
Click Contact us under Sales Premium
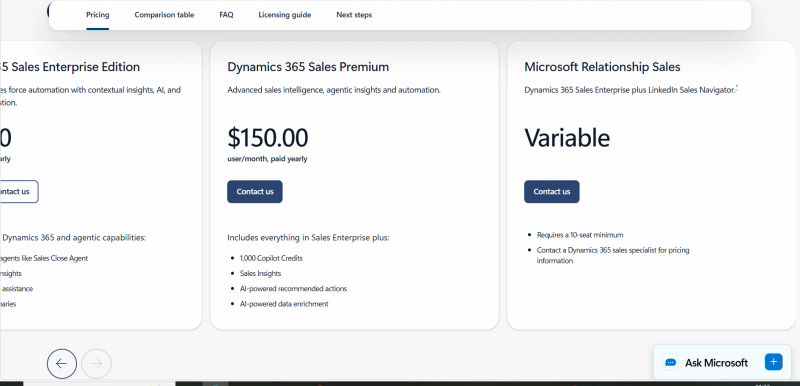pyautogui.click(x=255, y=192)
